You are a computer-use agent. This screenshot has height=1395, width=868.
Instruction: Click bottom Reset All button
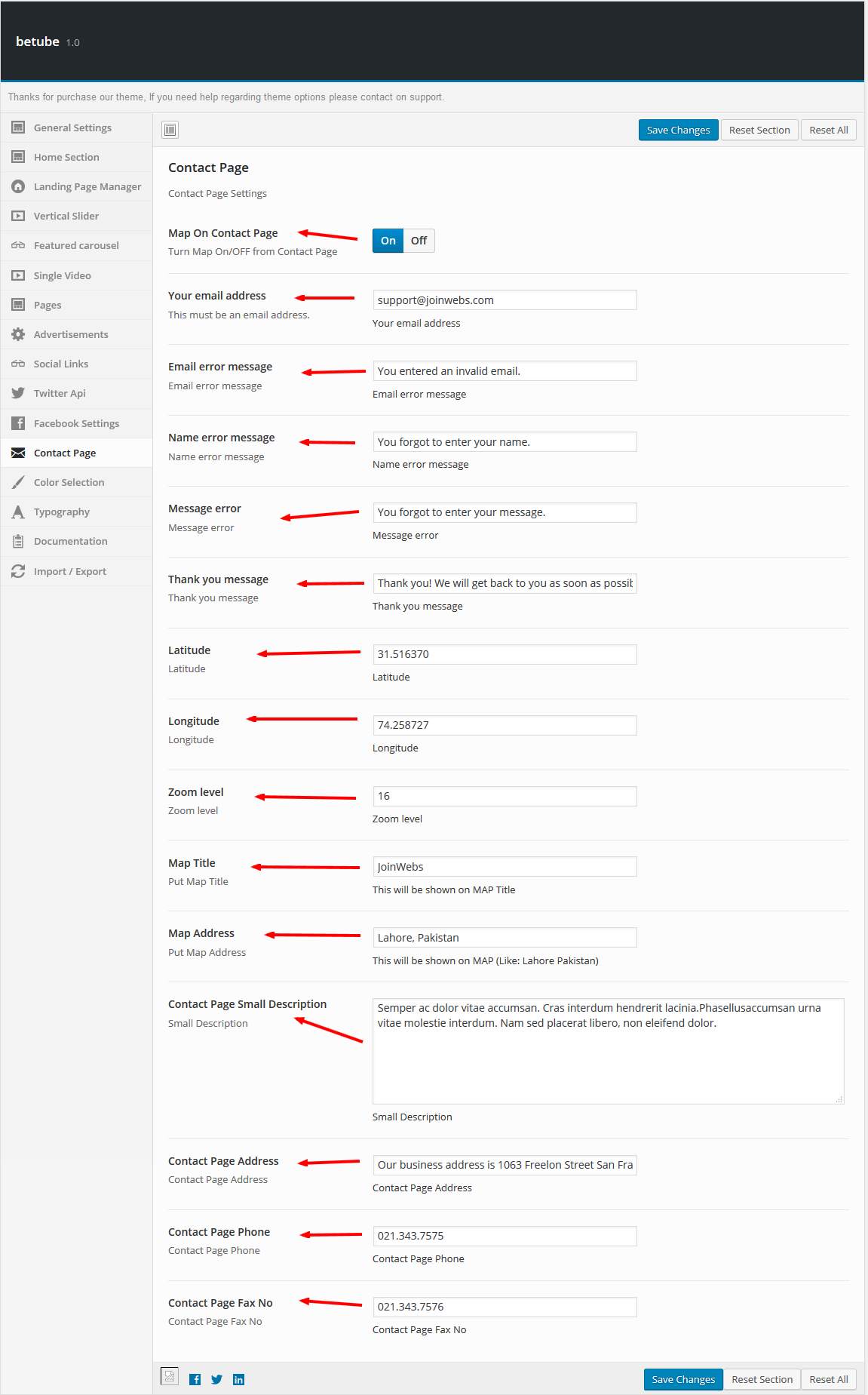[829, 1379]
